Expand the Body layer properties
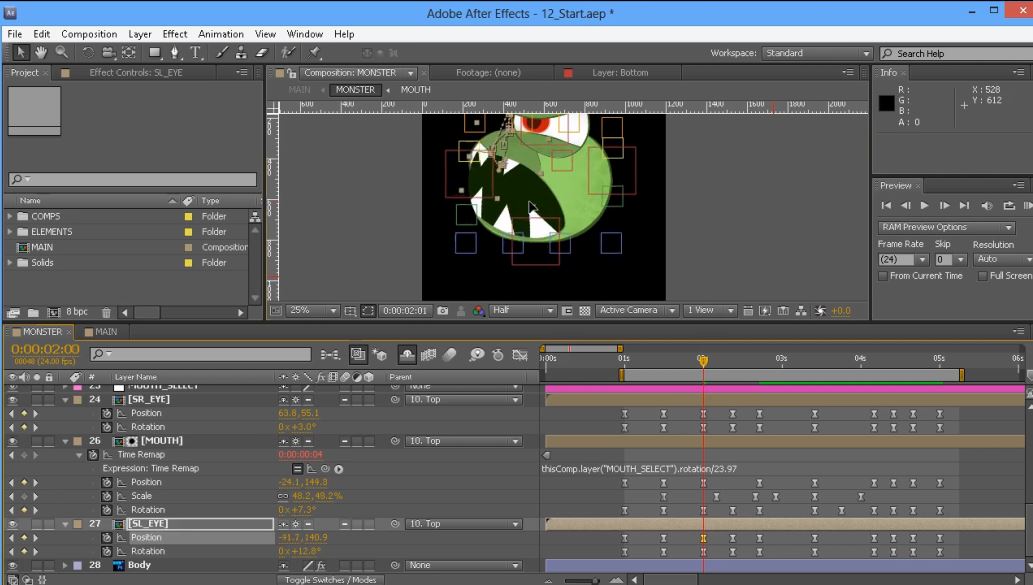The height and width of the screenshot is (585, 1033). pyautogui.click(x=65, y=566)
